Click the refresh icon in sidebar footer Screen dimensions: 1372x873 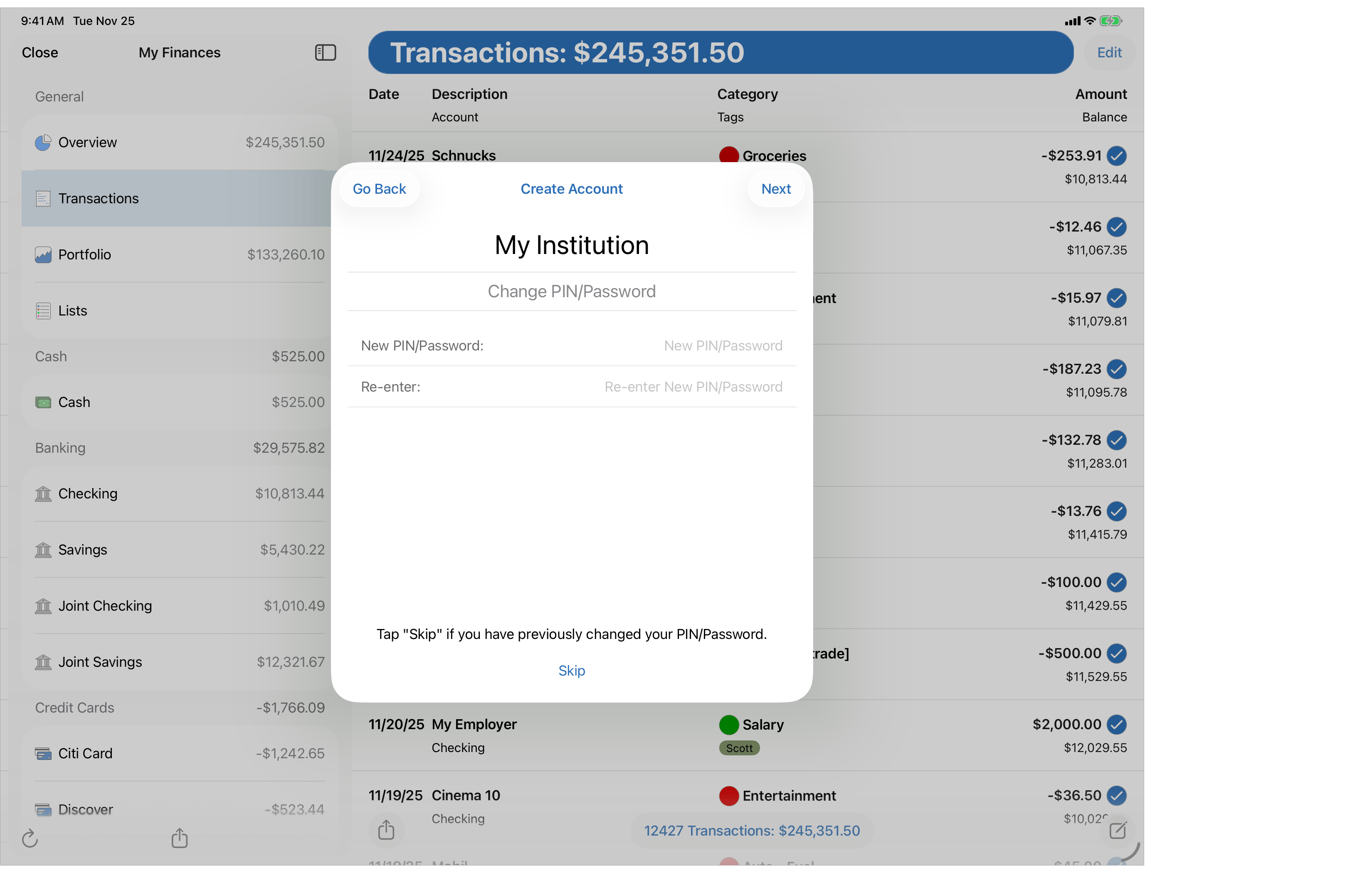[30, 838]
